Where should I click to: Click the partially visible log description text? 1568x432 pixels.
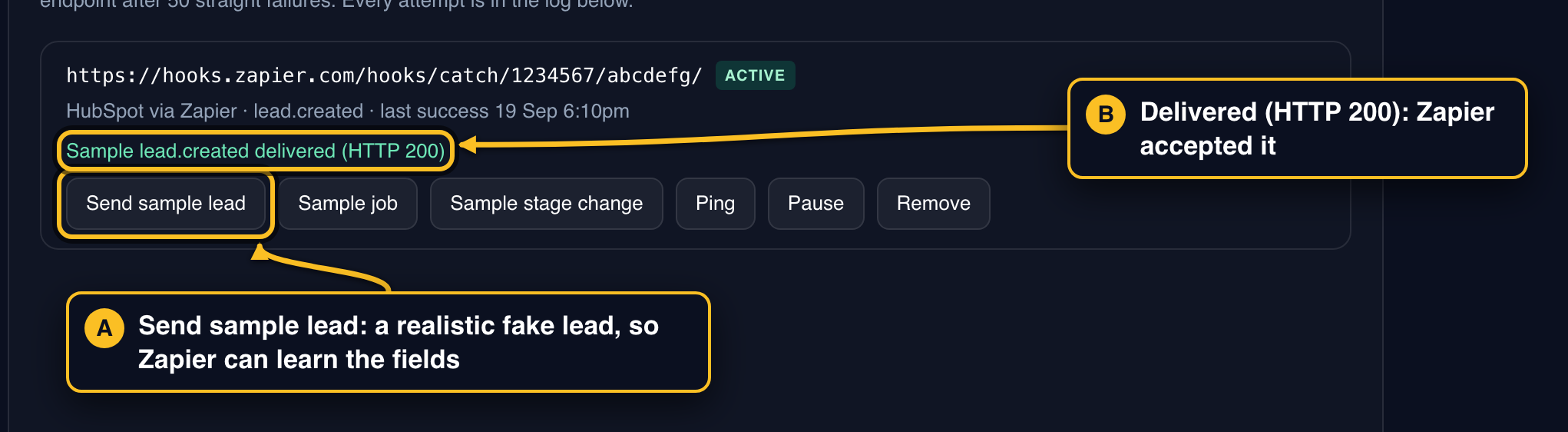(x=336, y=4)
